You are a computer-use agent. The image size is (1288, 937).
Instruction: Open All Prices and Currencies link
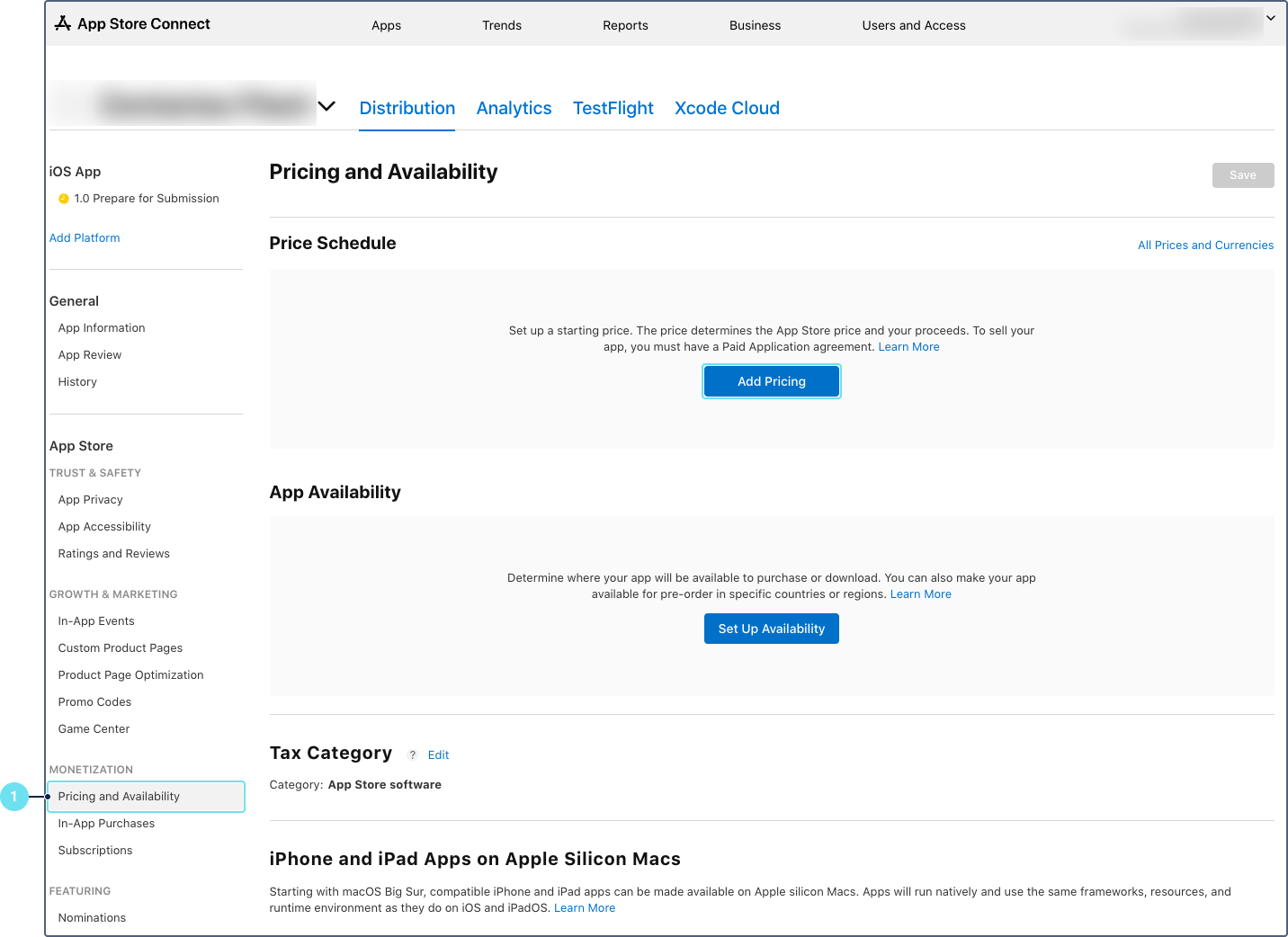pyautogui.click(x=1206, y=245)
